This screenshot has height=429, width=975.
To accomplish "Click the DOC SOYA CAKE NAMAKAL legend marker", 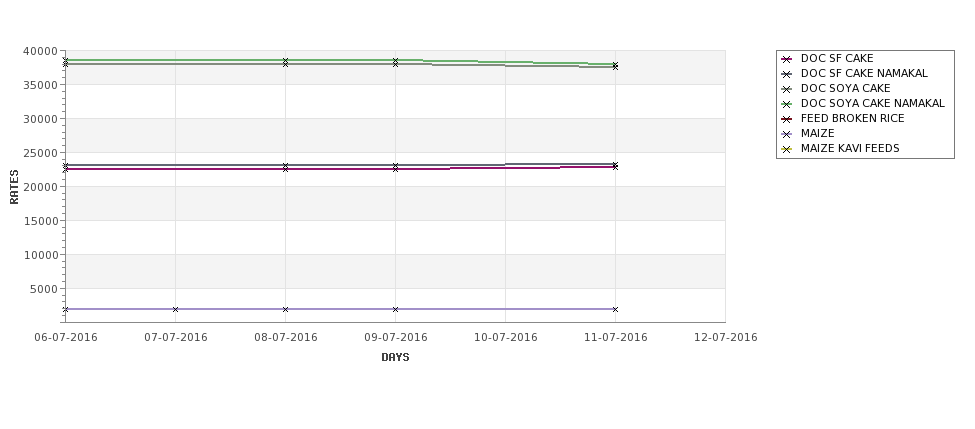I will [787, 104].
